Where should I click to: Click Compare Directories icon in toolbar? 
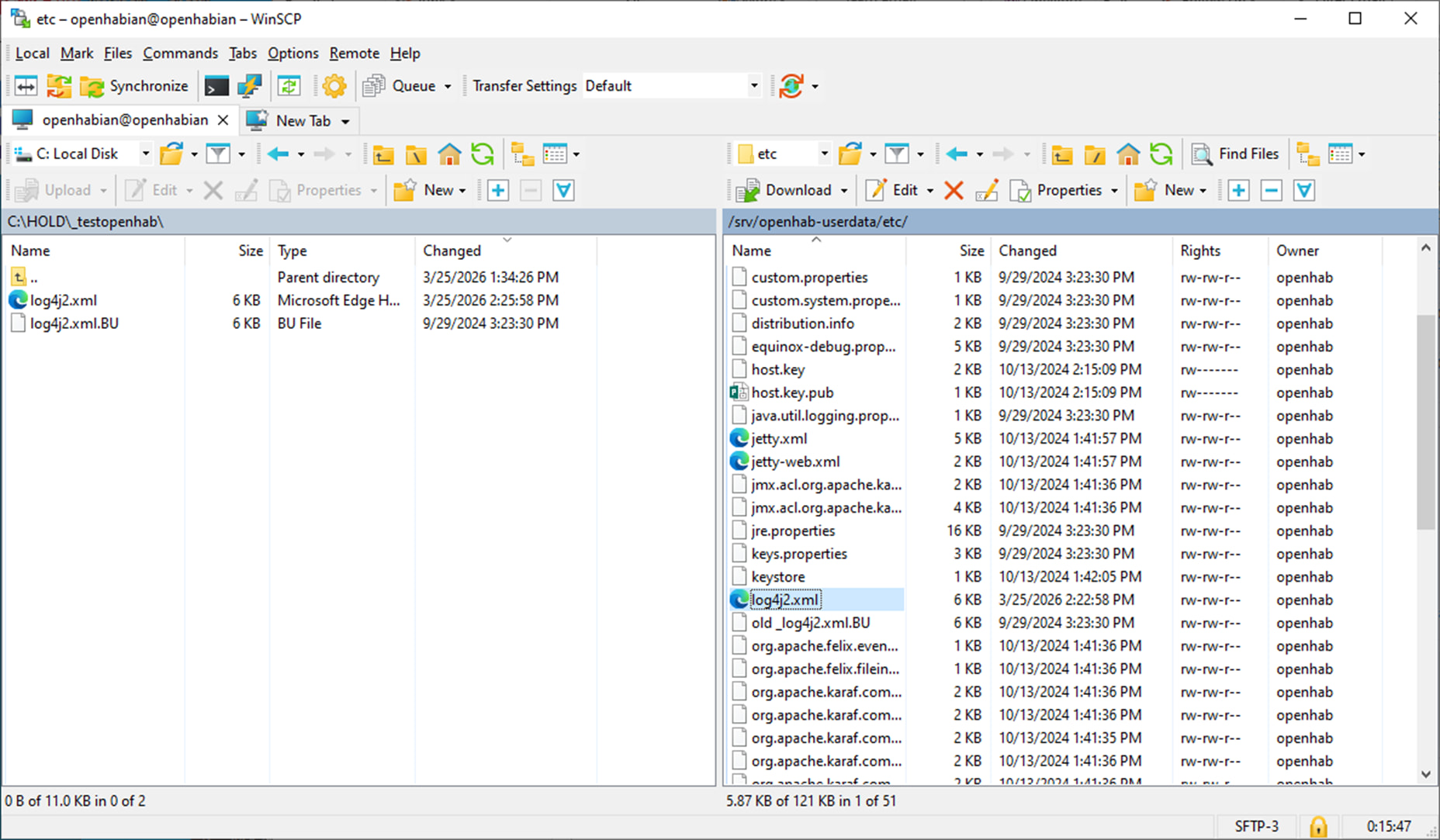tap(26, 86)
